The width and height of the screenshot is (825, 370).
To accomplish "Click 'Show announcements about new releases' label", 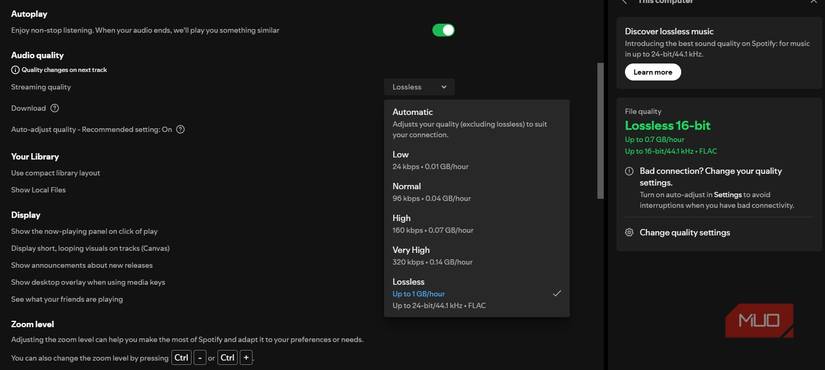I will tap(82, 266).
